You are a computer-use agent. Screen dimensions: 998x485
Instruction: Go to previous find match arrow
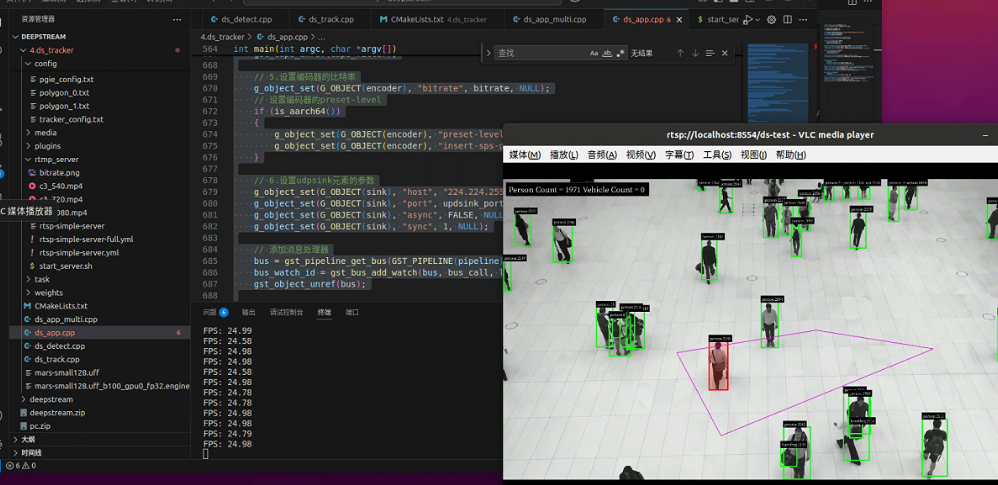(680, 53)
